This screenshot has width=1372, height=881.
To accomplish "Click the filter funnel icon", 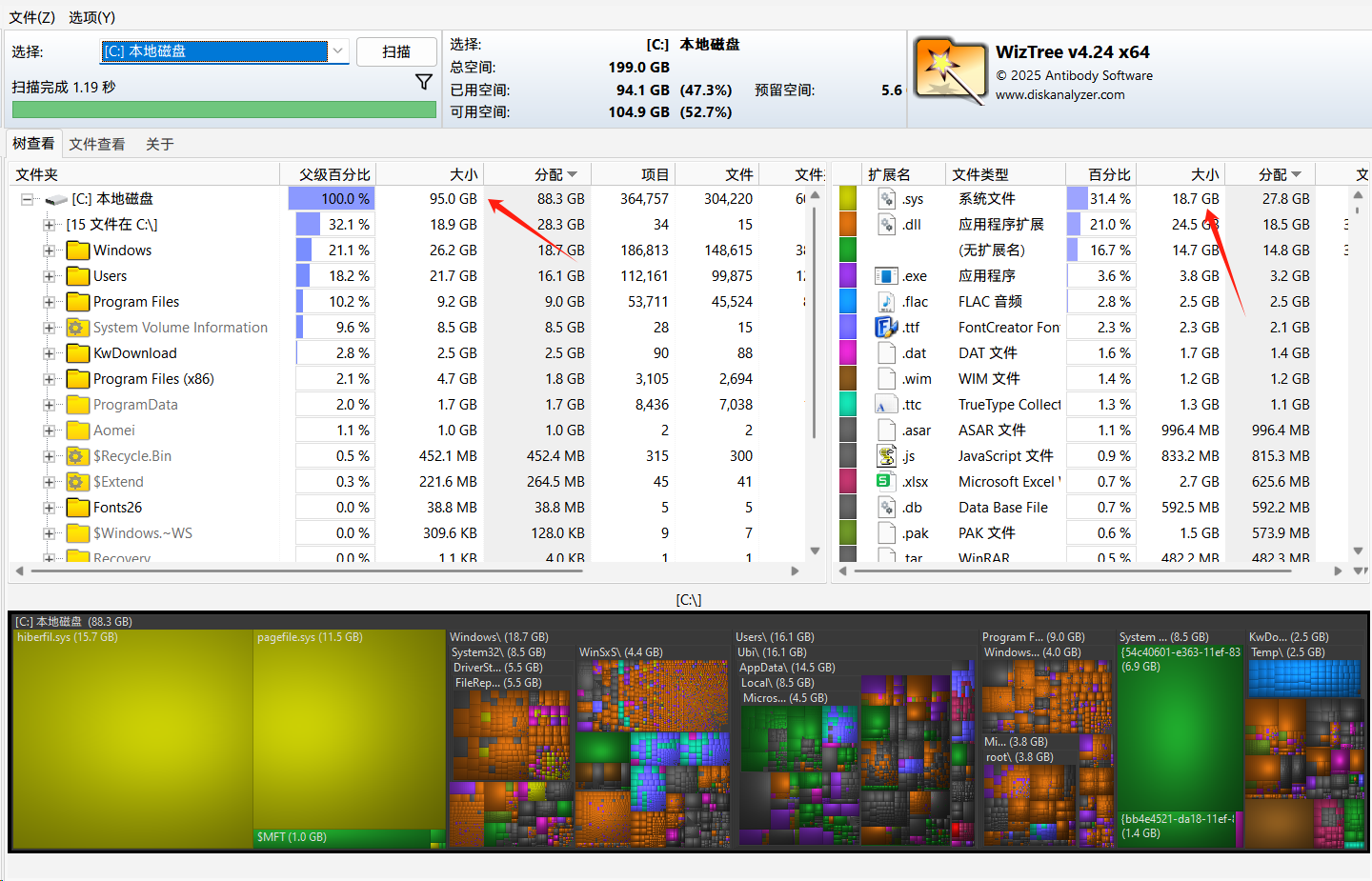I will pos(424,83).
